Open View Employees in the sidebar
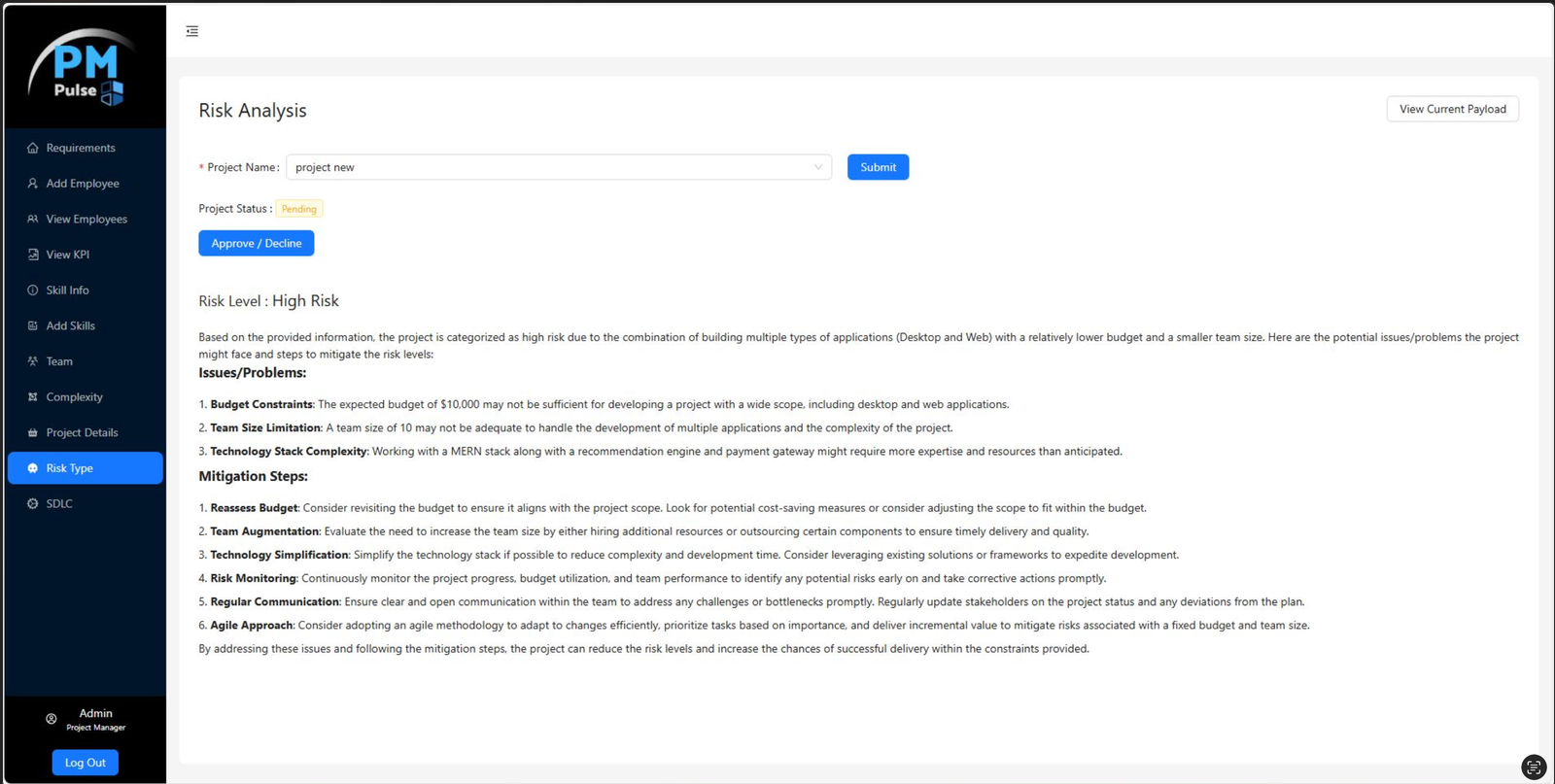 click(86, 220)
